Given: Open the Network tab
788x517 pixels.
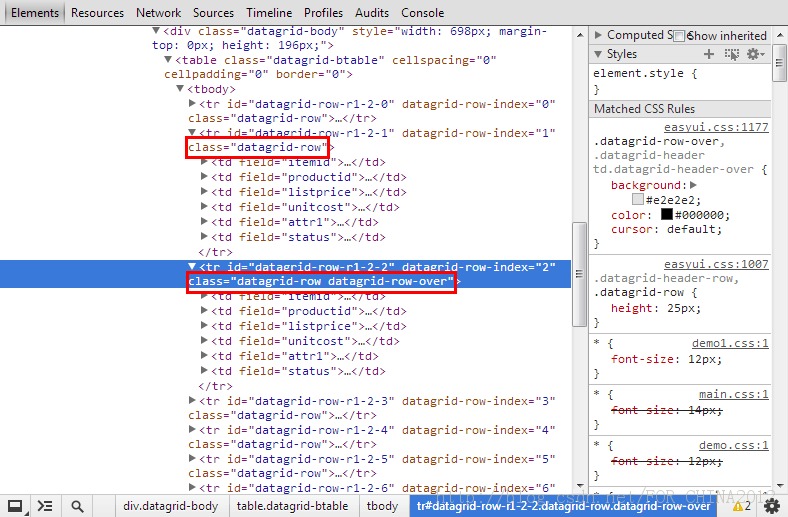Looking at the screenshot, I should click(158, 13).
